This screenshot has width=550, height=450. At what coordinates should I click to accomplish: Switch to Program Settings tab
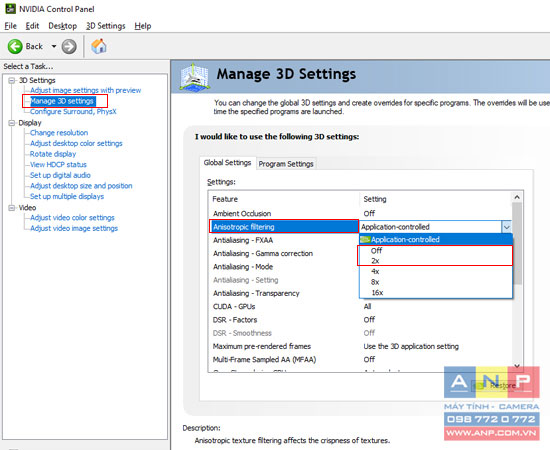(x=286, y=164)
